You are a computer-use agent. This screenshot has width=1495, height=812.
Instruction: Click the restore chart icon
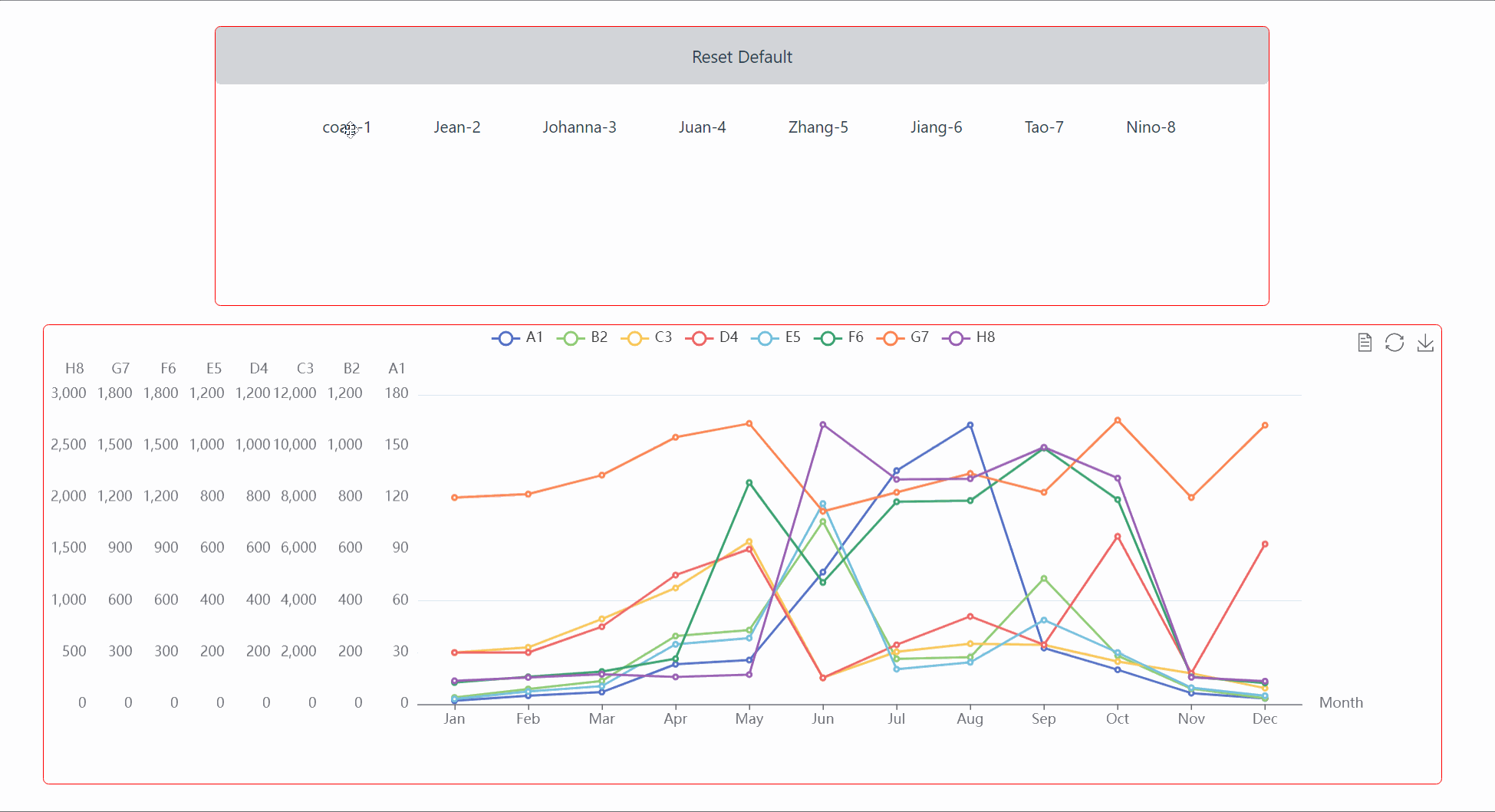click(1395, 343)
